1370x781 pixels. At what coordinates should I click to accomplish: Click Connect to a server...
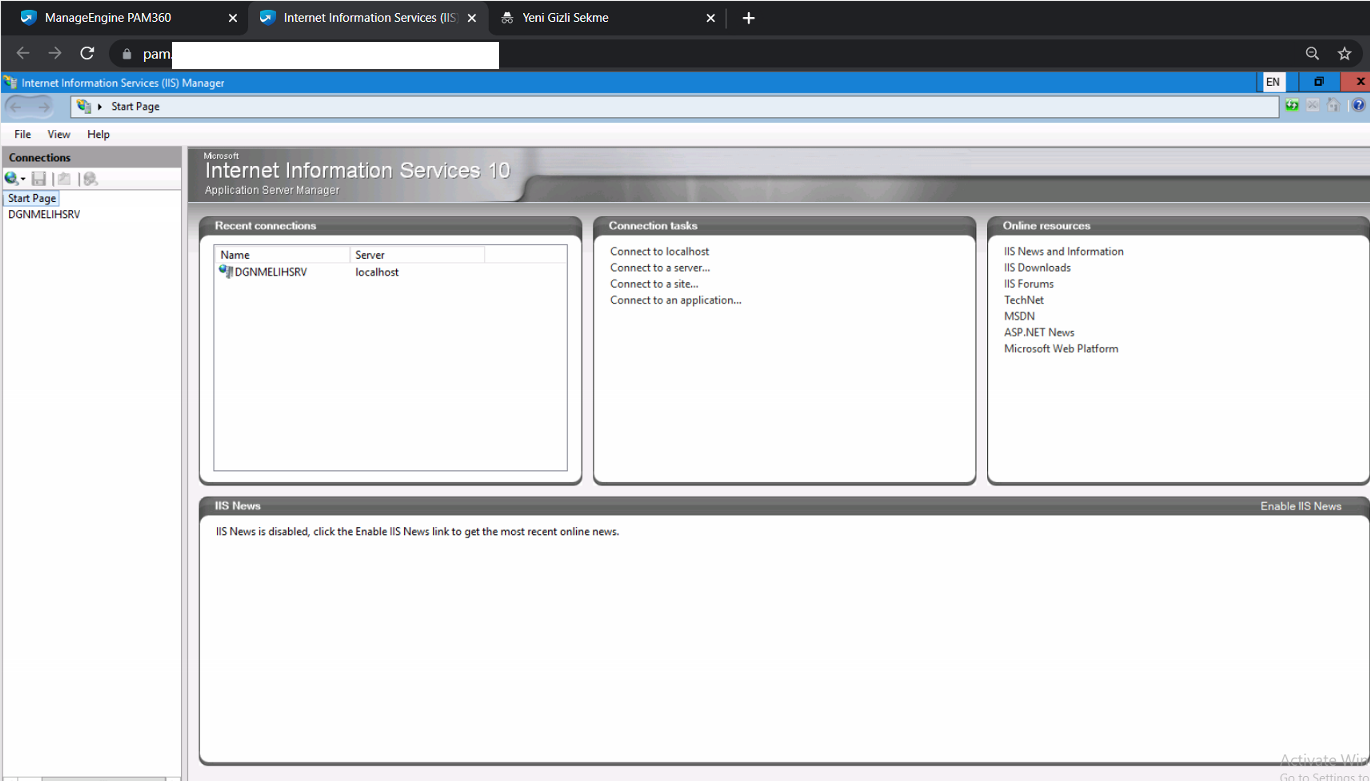tap(660, 267)
